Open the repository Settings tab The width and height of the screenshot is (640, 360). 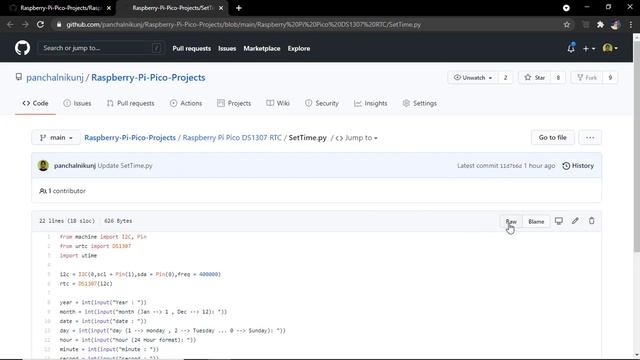[420, 103]
